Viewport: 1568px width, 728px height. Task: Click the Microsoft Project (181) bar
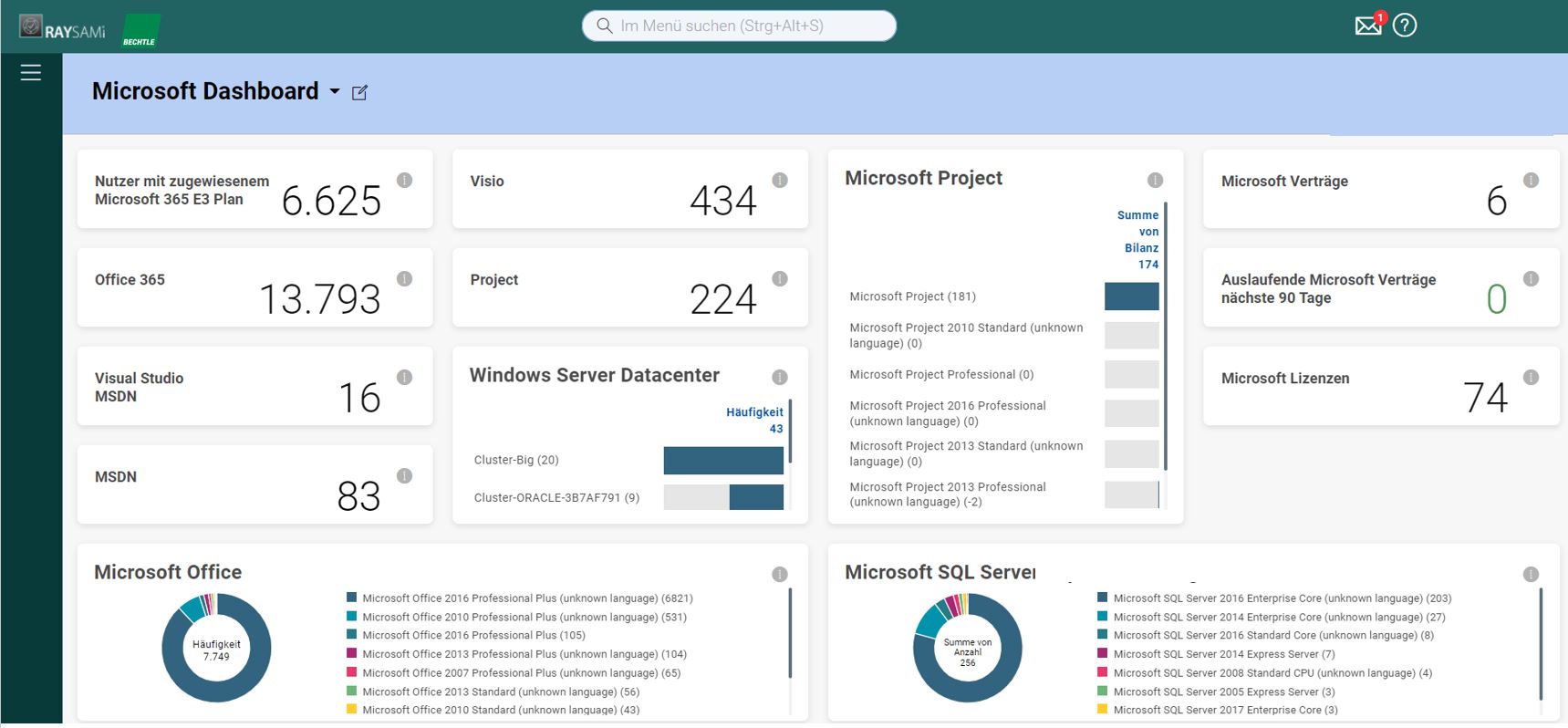pyautogui.click(x=1131, y=296)
